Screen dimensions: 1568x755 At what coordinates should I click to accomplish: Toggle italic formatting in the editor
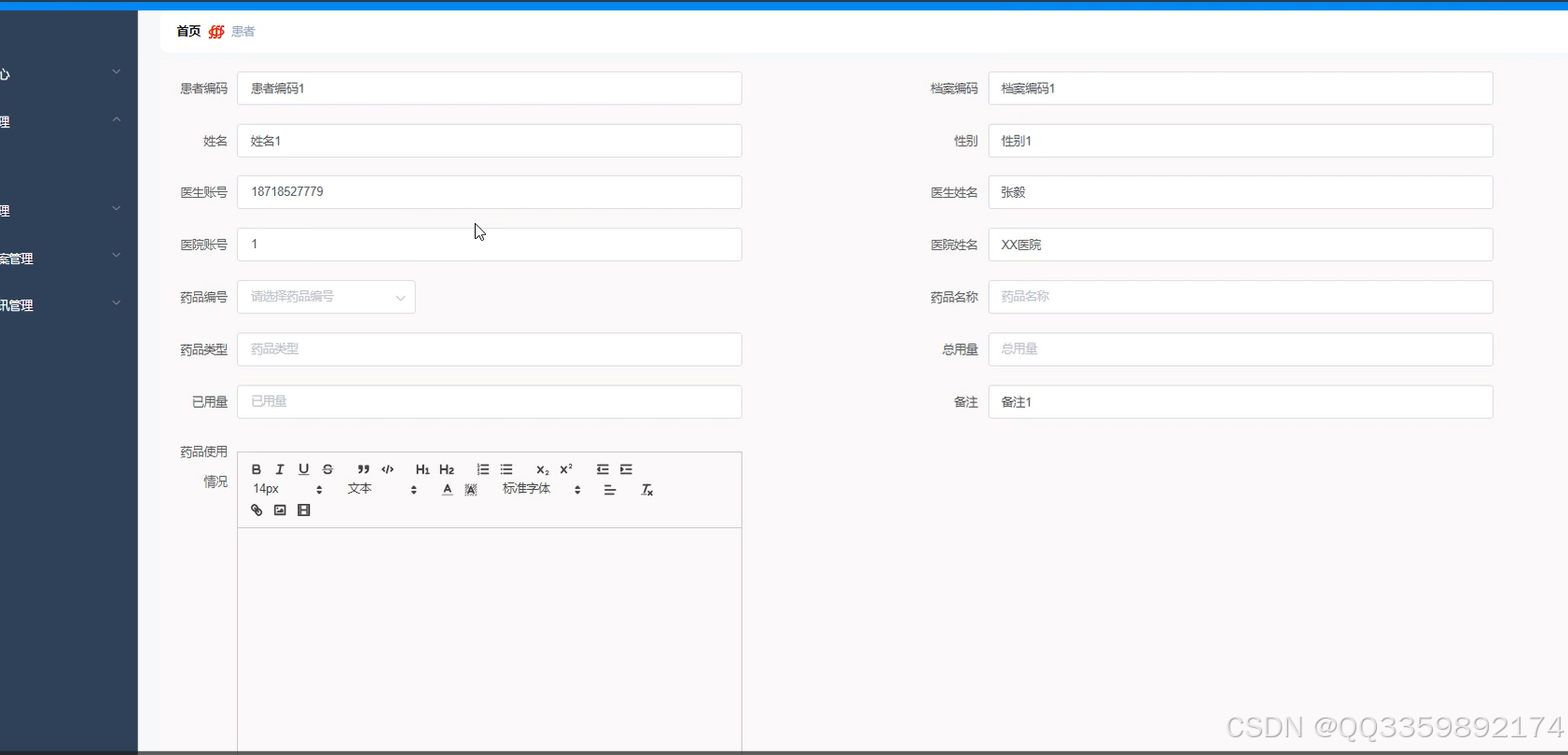[x=280, y=469]
